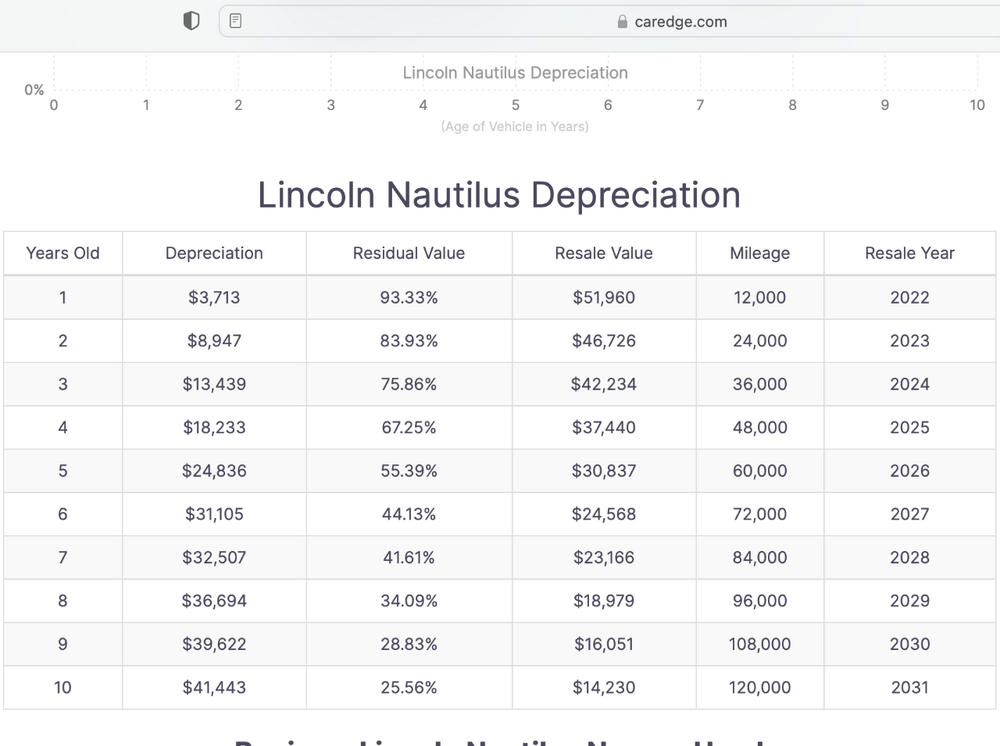Select the $14,230 resale value cell
Viewport: 1000px width, 746px height.
click(604, 688)
